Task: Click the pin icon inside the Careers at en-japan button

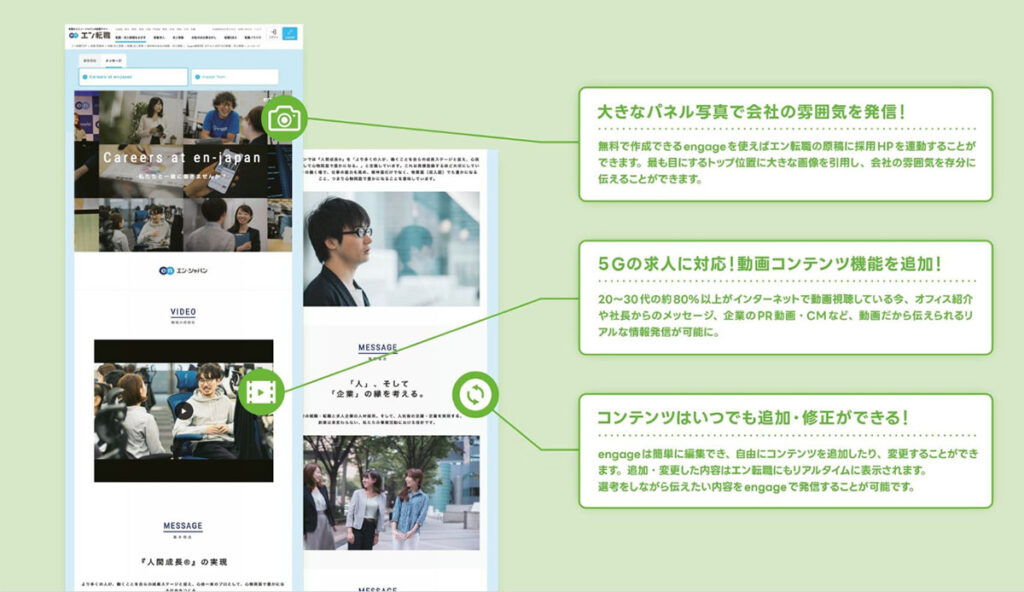Action: coord(86,77)
